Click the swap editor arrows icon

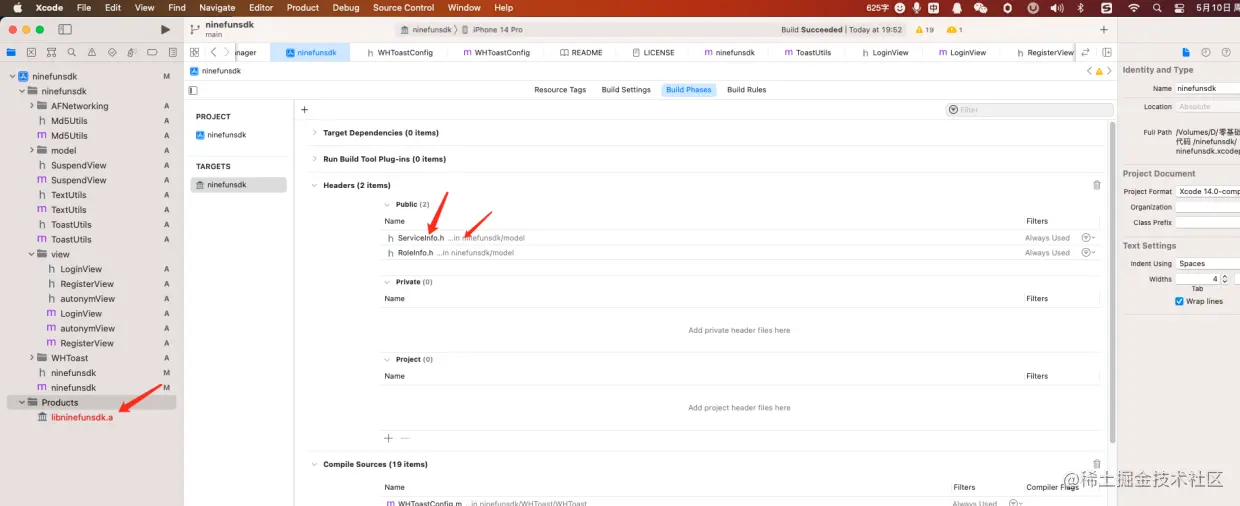(1086, 52)
